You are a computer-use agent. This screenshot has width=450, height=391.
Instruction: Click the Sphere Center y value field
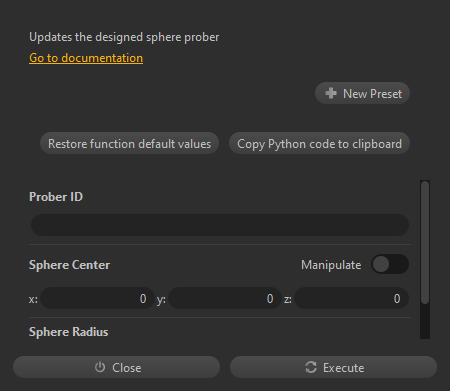point(225,298)
